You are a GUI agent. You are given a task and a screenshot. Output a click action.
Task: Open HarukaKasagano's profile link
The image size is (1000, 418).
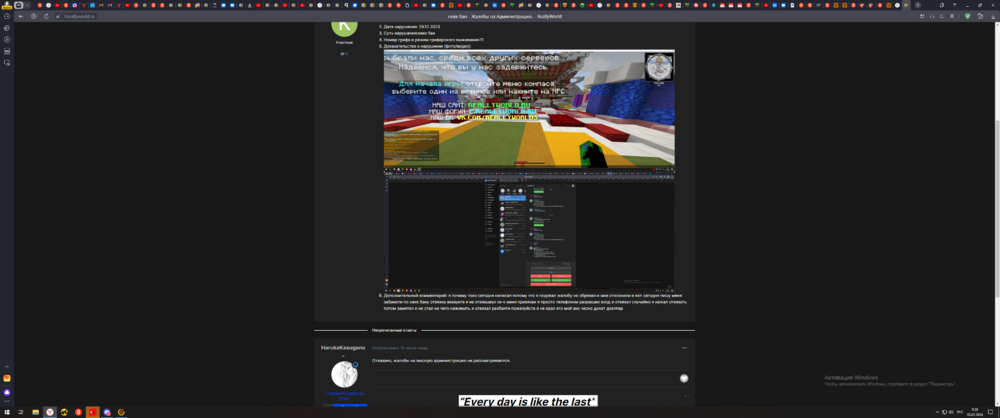(x=343, y=348)
